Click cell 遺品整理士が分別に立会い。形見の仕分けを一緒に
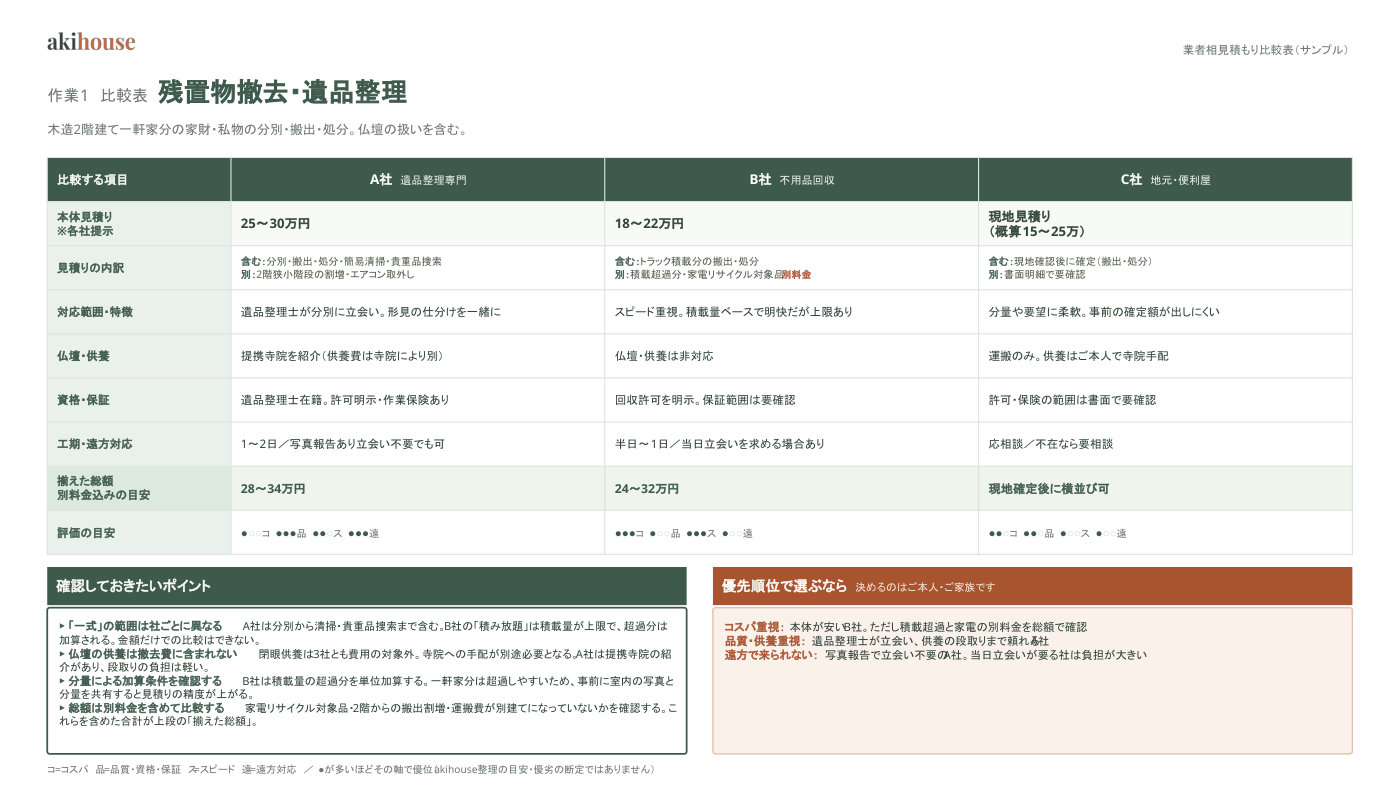1400x788 pixels. 418,312
